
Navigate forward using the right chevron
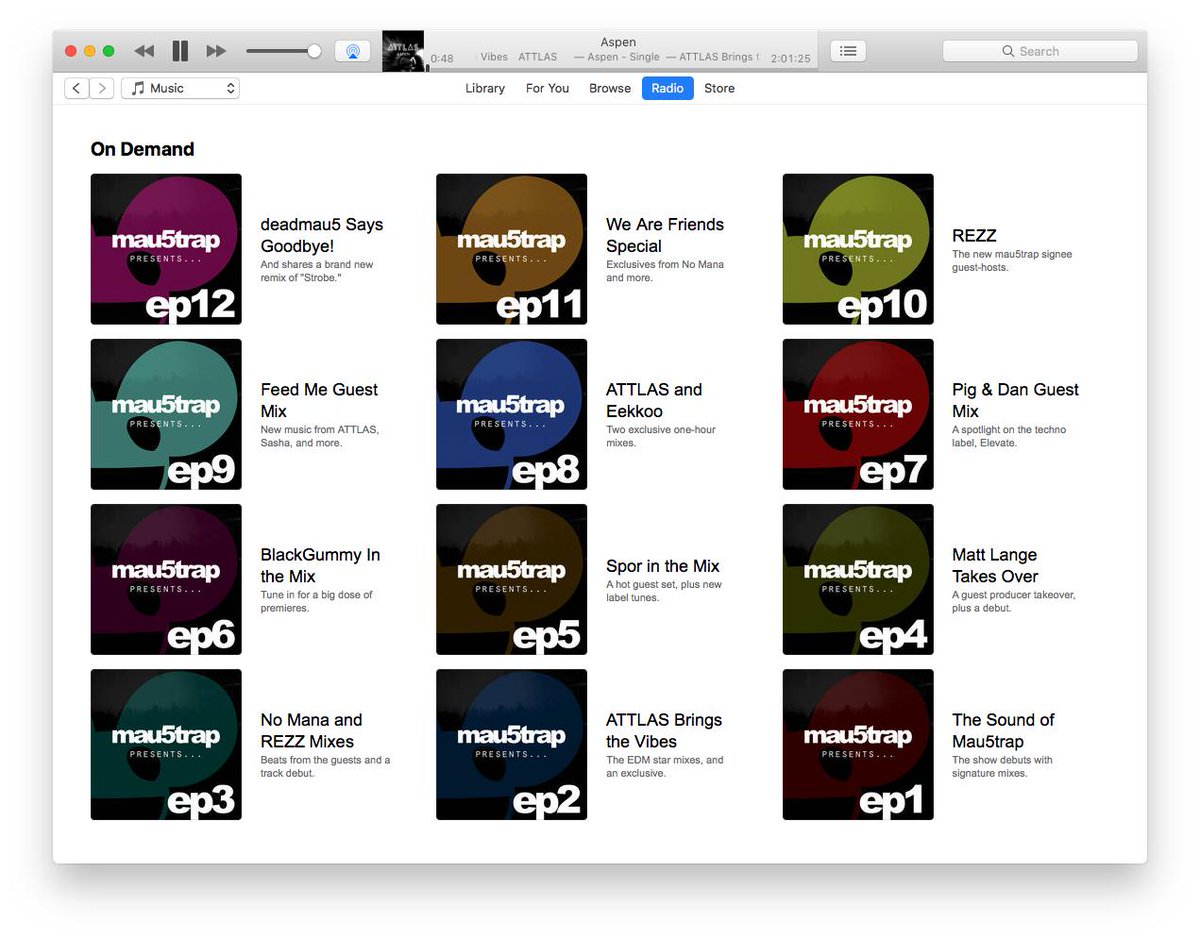(x=102, y=88)
